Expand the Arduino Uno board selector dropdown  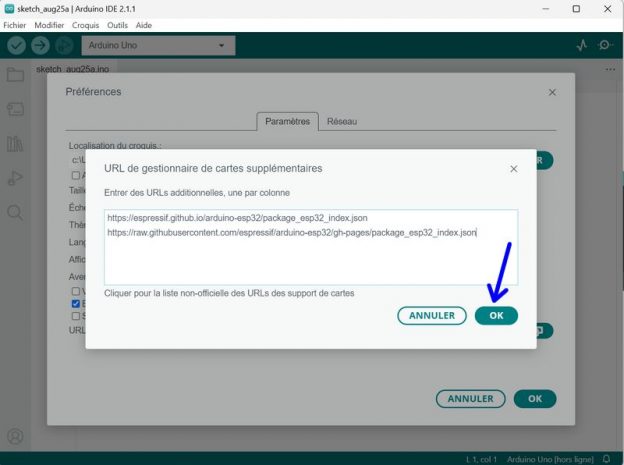pos(160,46)
